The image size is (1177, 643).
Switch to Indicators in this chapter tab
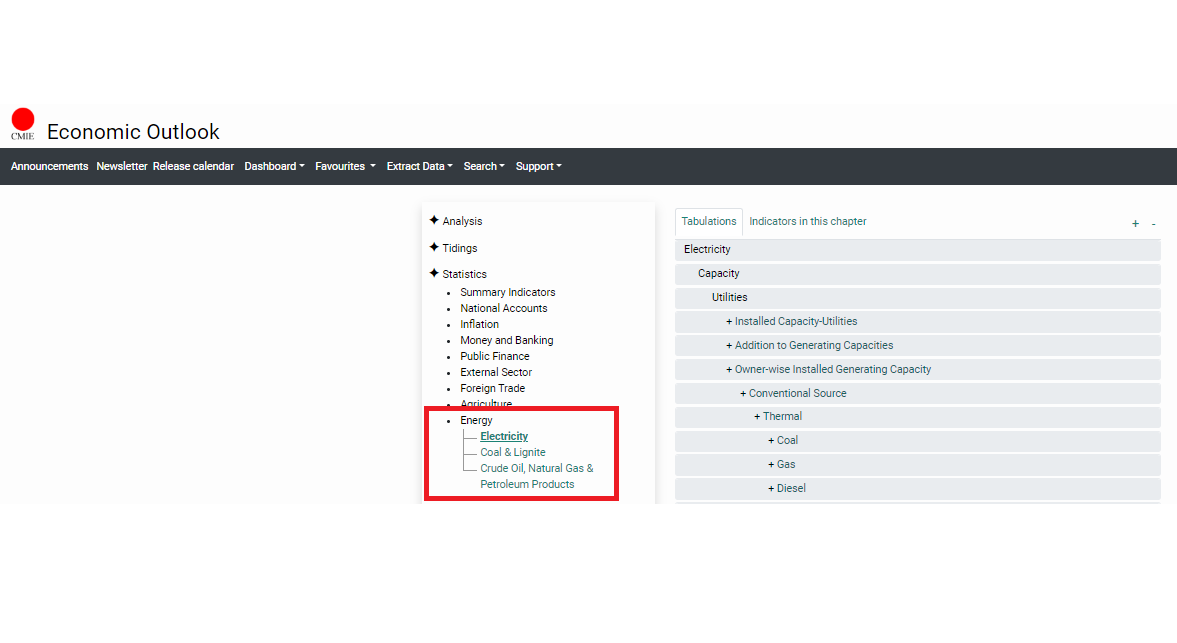[x=807, y=221]
